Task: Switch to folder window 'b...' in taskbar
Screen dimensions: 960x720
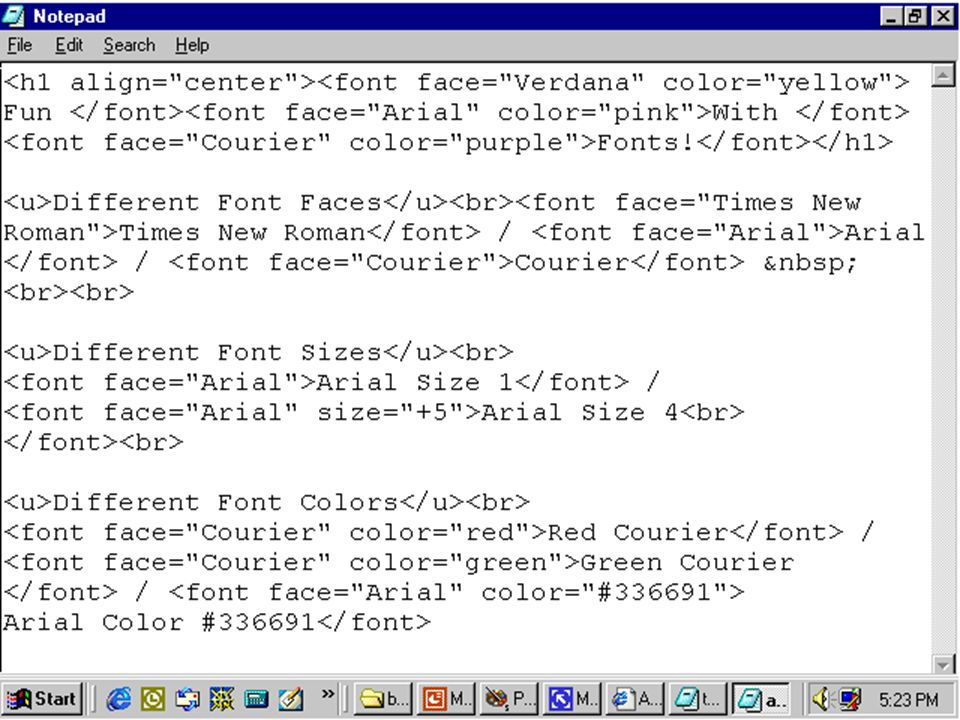Action: pyautogui.click(x=383, y=699)
